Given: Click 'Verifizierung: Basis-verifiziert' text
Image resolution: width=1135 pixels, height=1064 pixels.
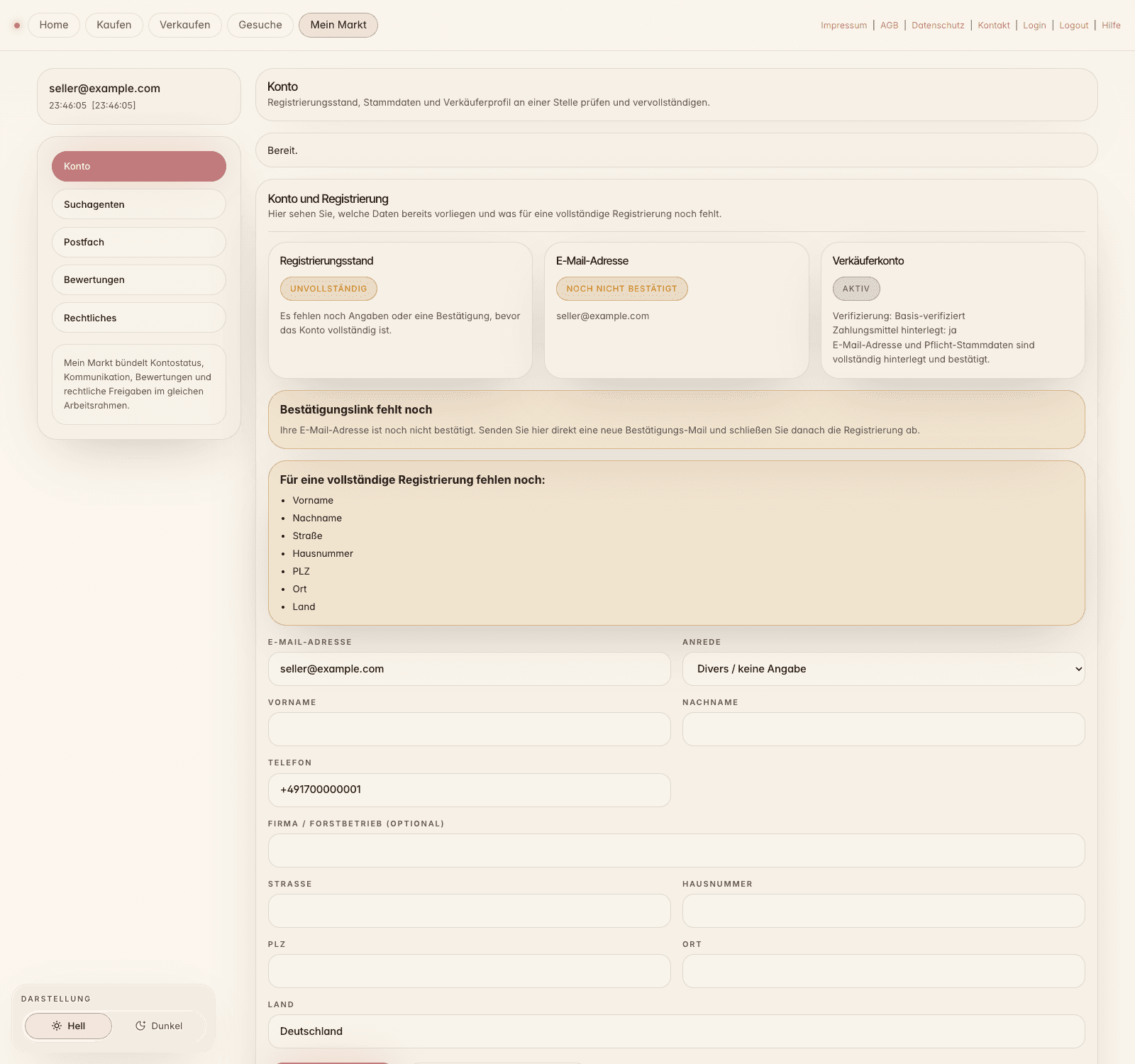Looking at the screenshot, I should pos(899,316).
